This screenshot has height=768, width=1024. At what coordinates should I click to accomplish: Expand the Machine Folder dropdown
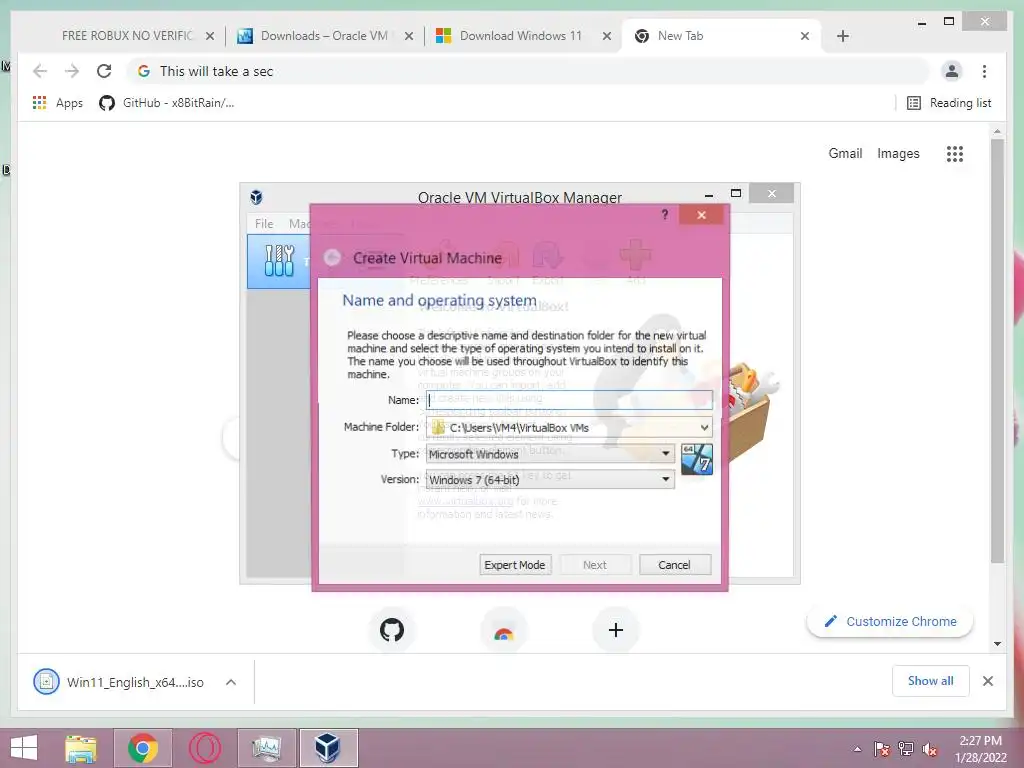704,427
